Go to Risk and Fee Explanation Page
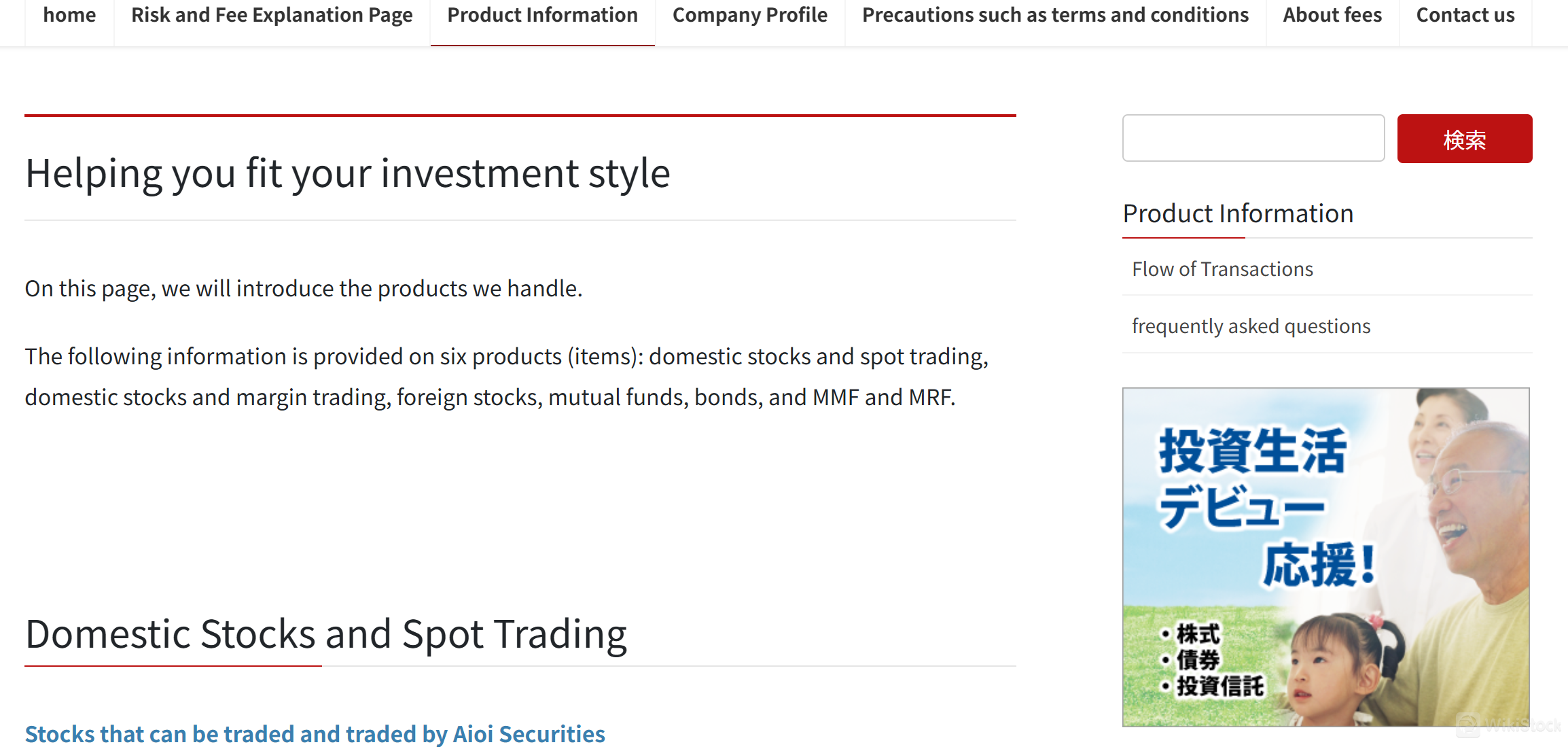The width and height of the screenshot is (1568, 749). point(272,16)
